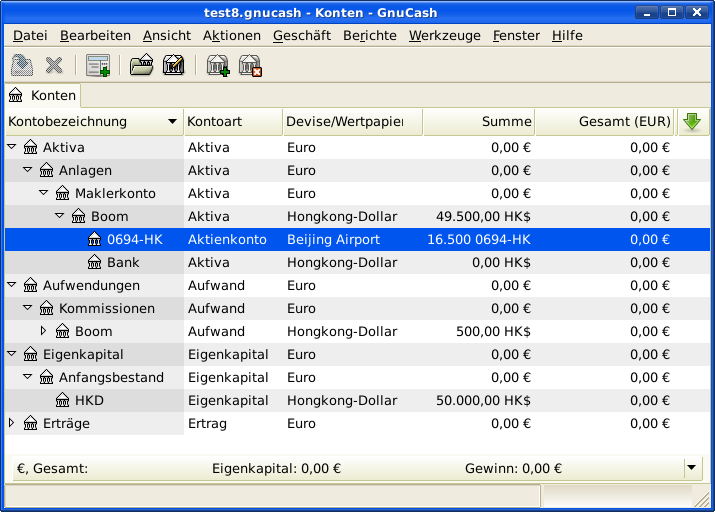
Task: Collapse the Aktiva account tree
Action: click(x=12, y=147)
